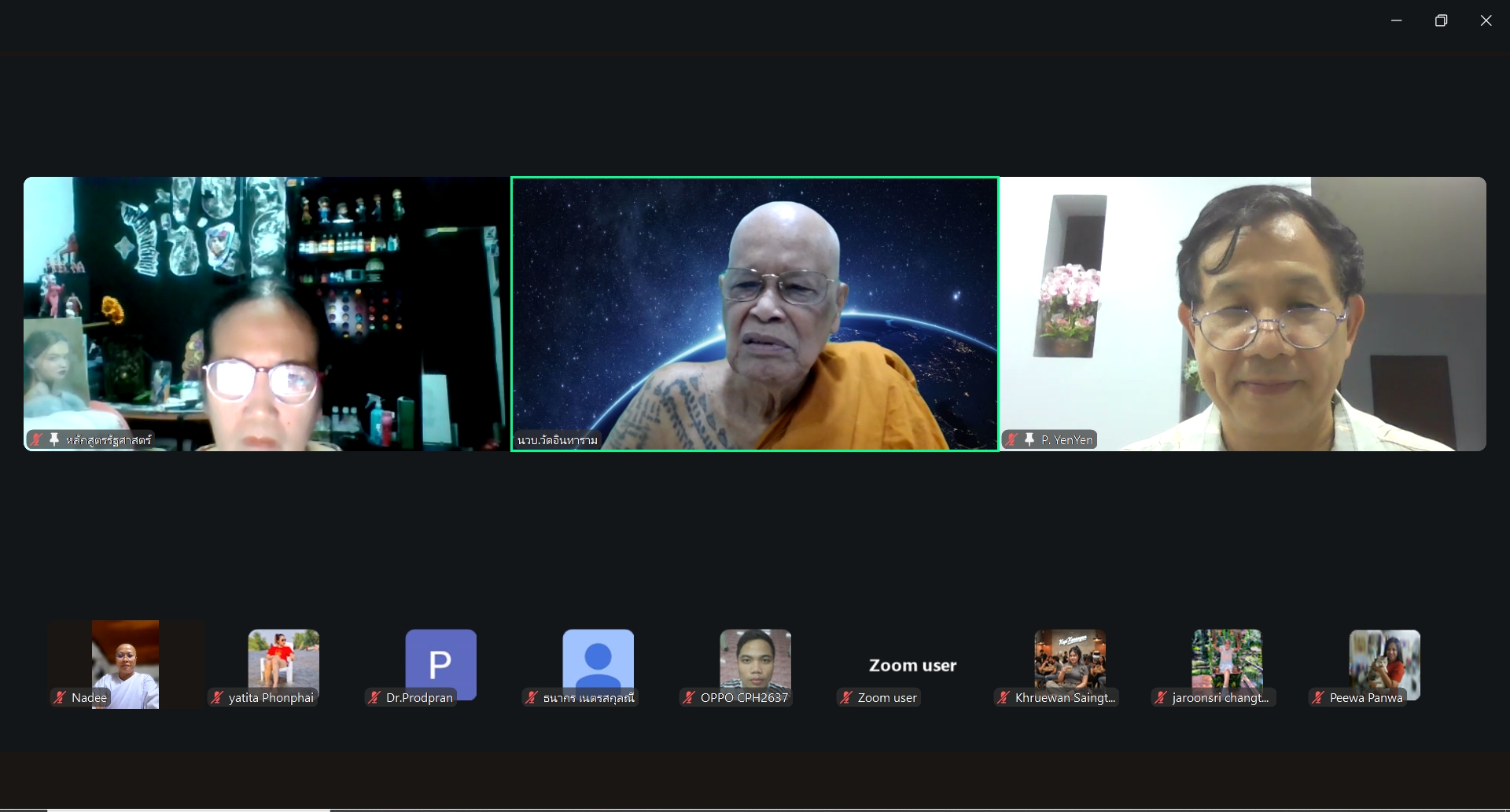Click the muted microphone icon on หลักสูตรรัฐศาสตร์ tile
The image size is (1510, 812).
click(x=36, y=440)
